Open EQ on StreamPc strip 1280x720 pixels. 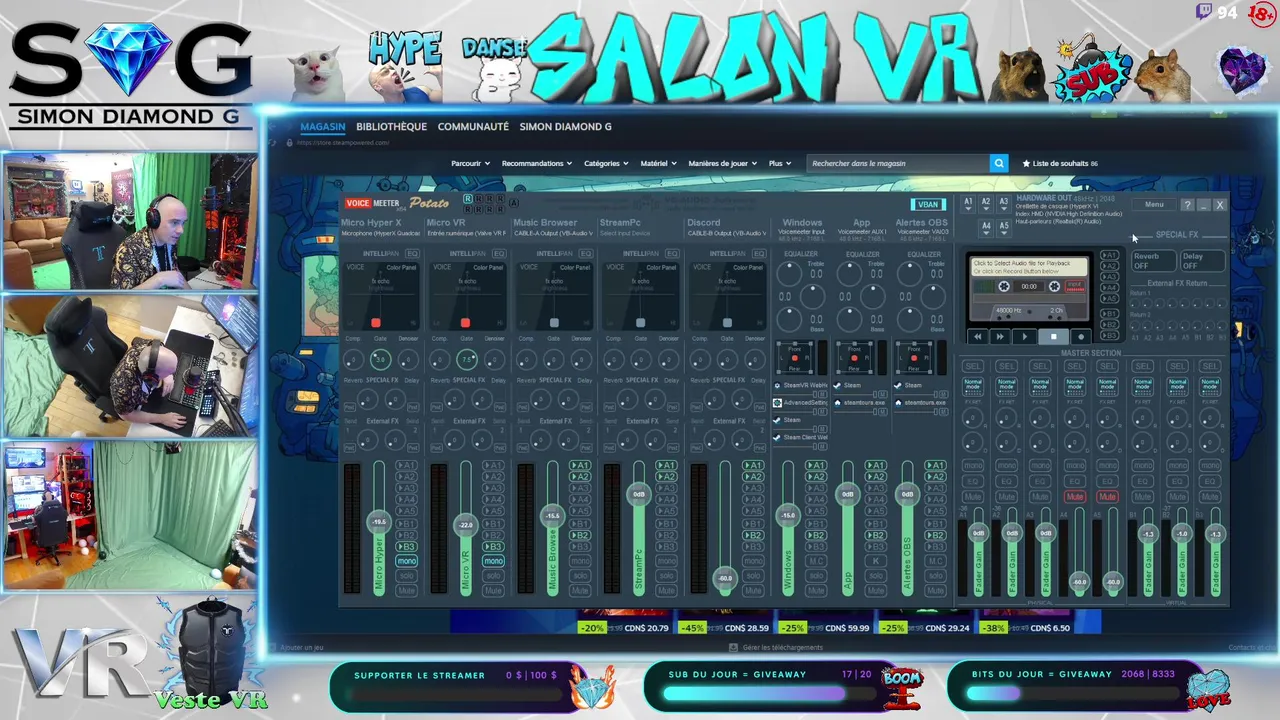(x=671, y=254)
